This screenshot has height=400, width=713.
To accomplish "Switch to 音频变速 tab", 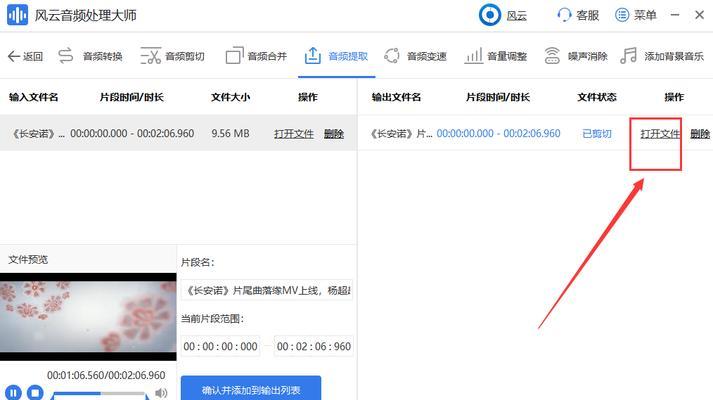I will (415, 56).
